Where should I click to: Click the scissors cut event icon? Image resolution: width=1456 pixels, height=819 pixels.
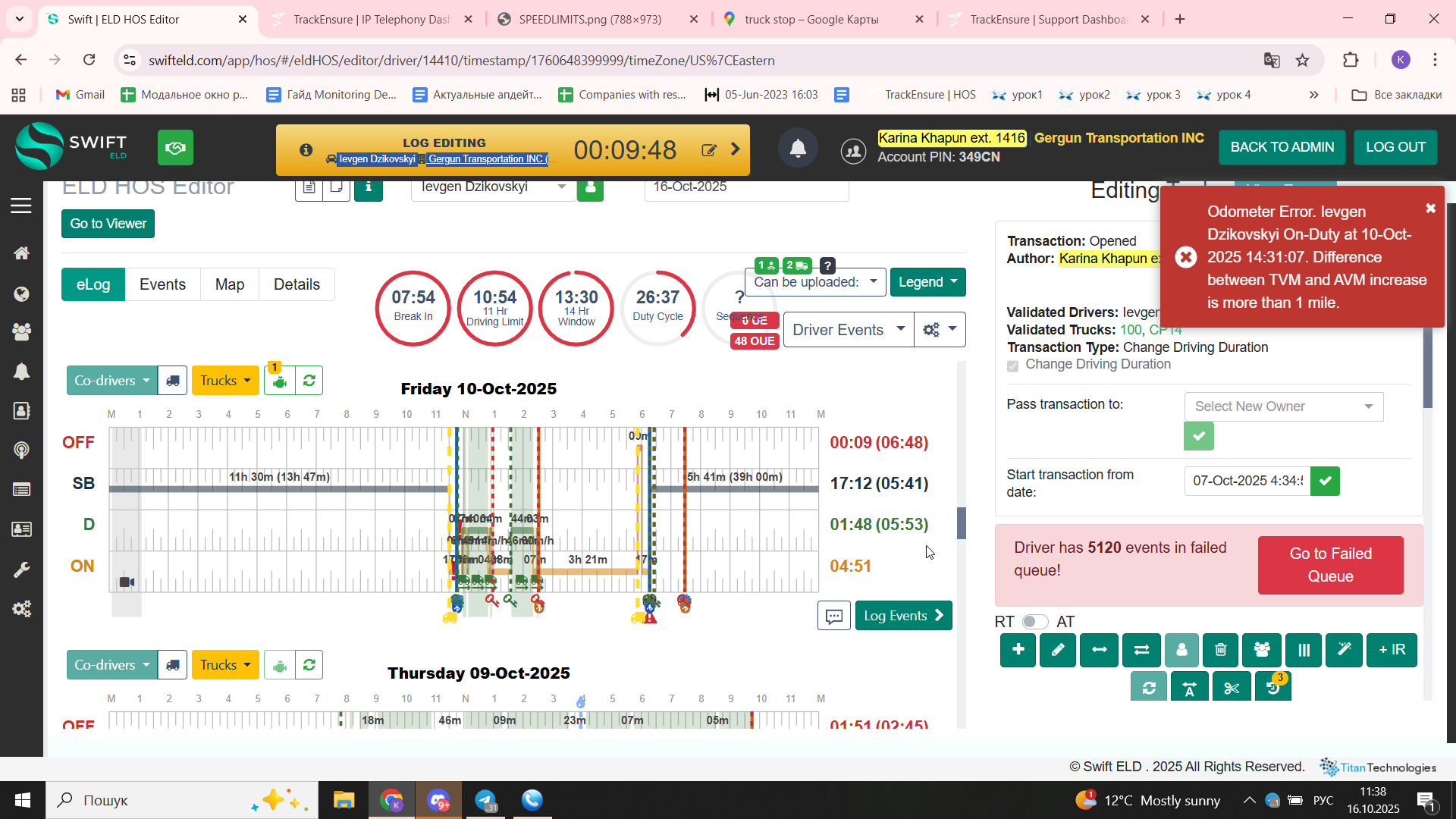coord(1231,688)
